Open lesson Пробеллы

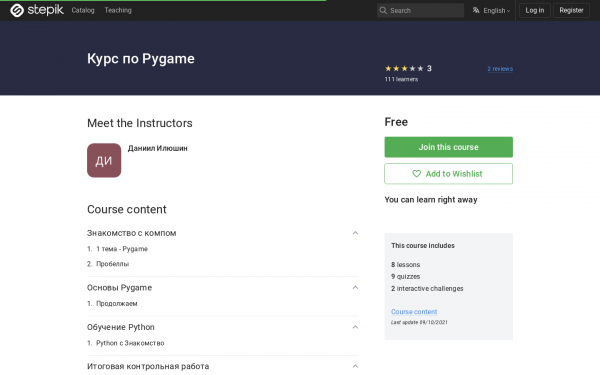pyautogui.click(x=112, y=264)
